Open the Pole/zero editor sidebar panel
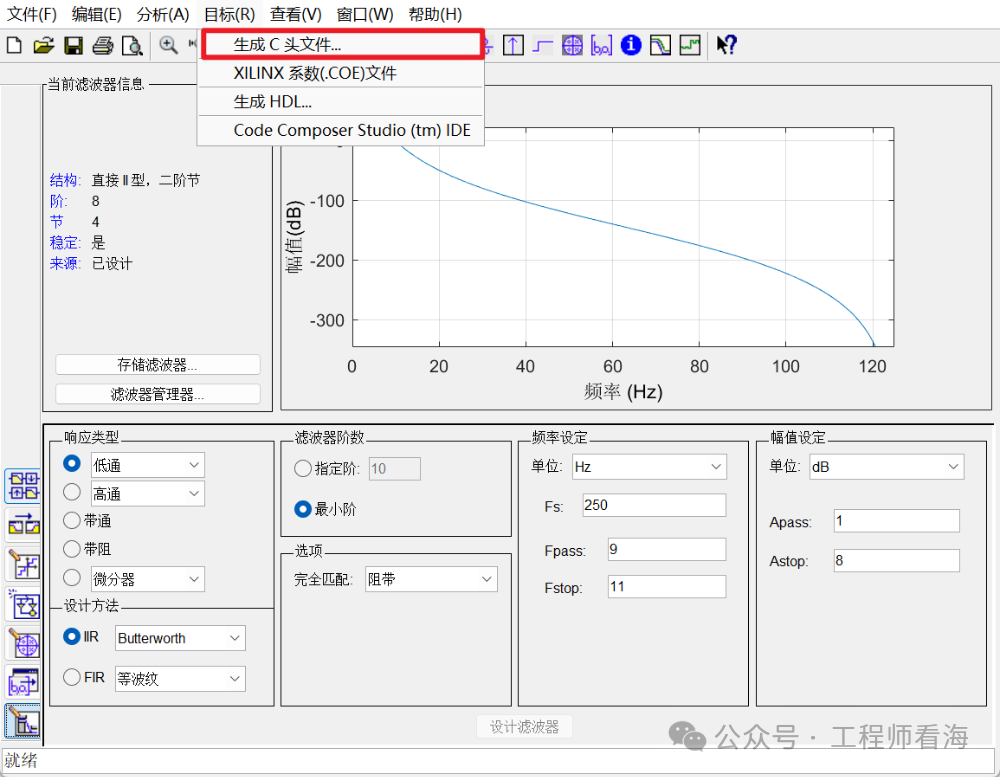The image size is (1000, 777). point(24,644)
